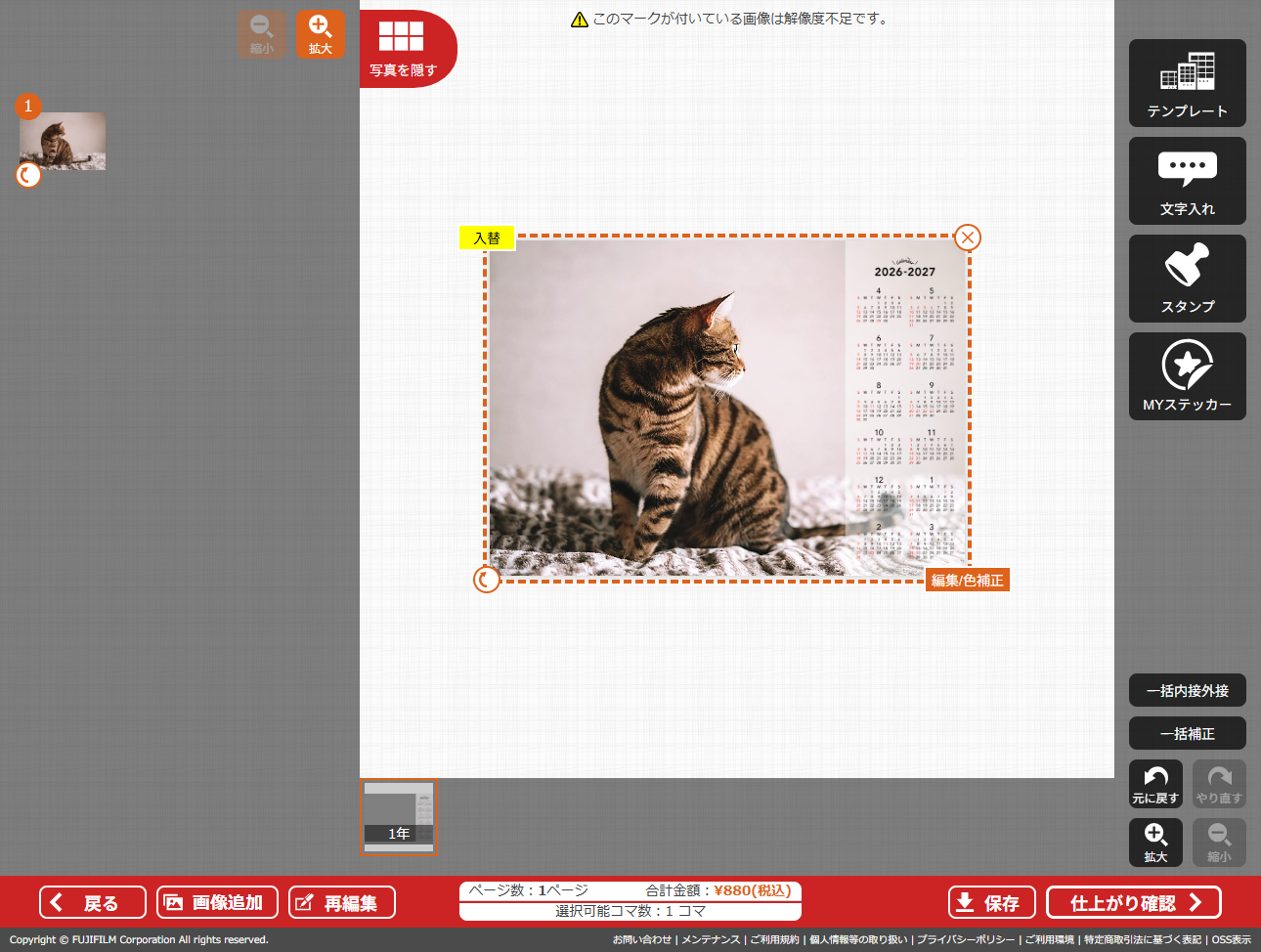Viewport: 1261px width, 952px height.
Task: Proceed with 仕上がり確認 button
Action: (1133, 902)
